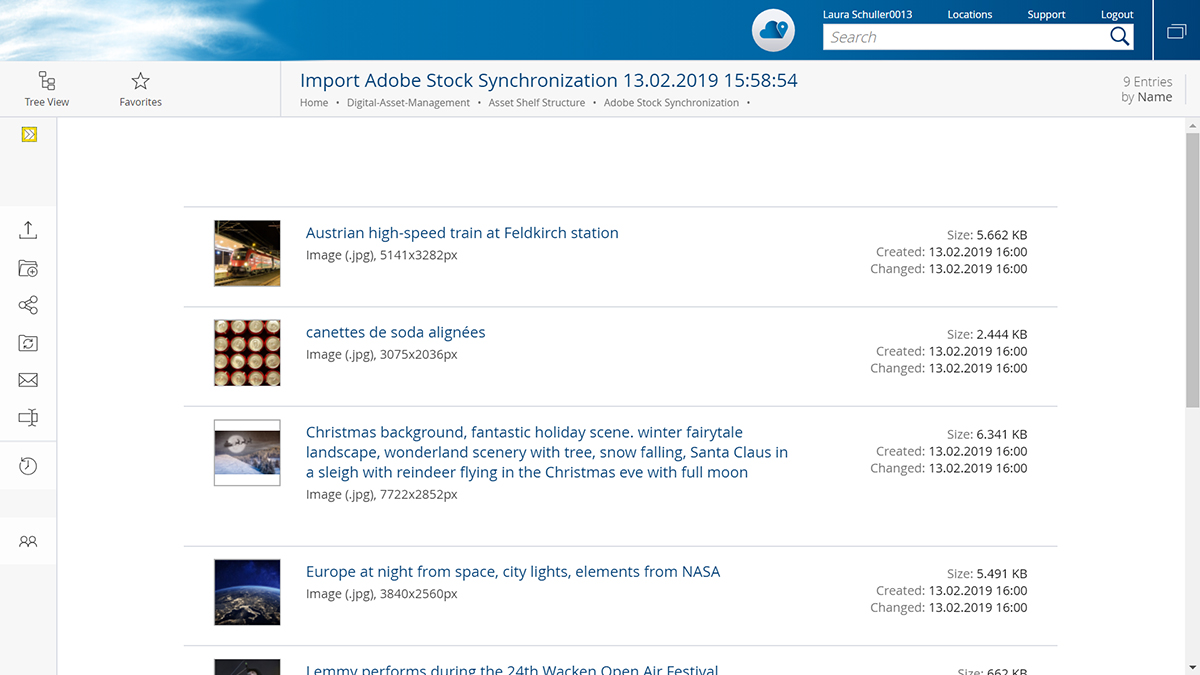Screen dimensions: 1200x675
Task: Open the Tree View panel
Action: point(47,89)
